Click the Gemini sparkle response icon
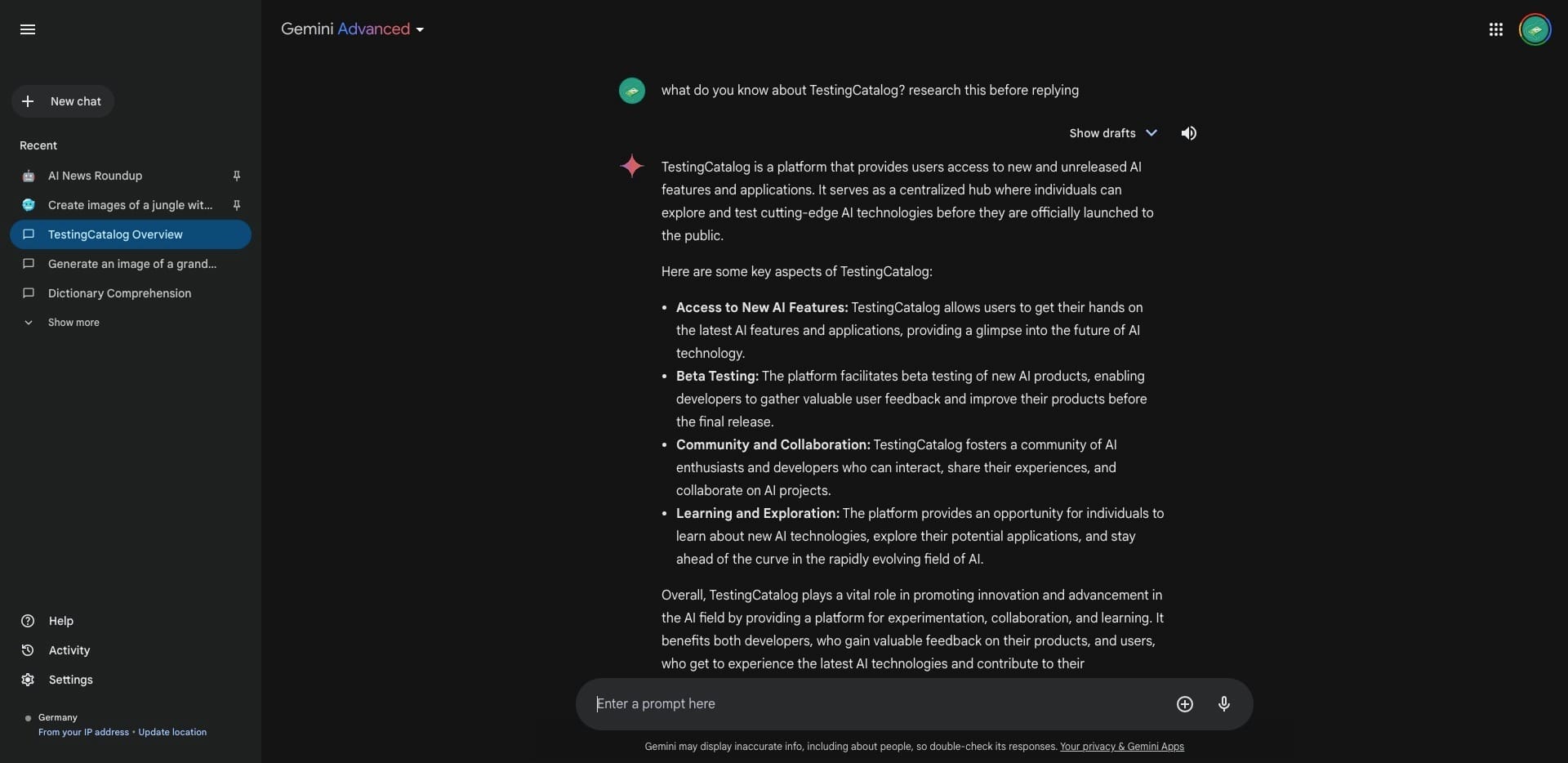The image size is (1568, 763). (x=631, y=166)
